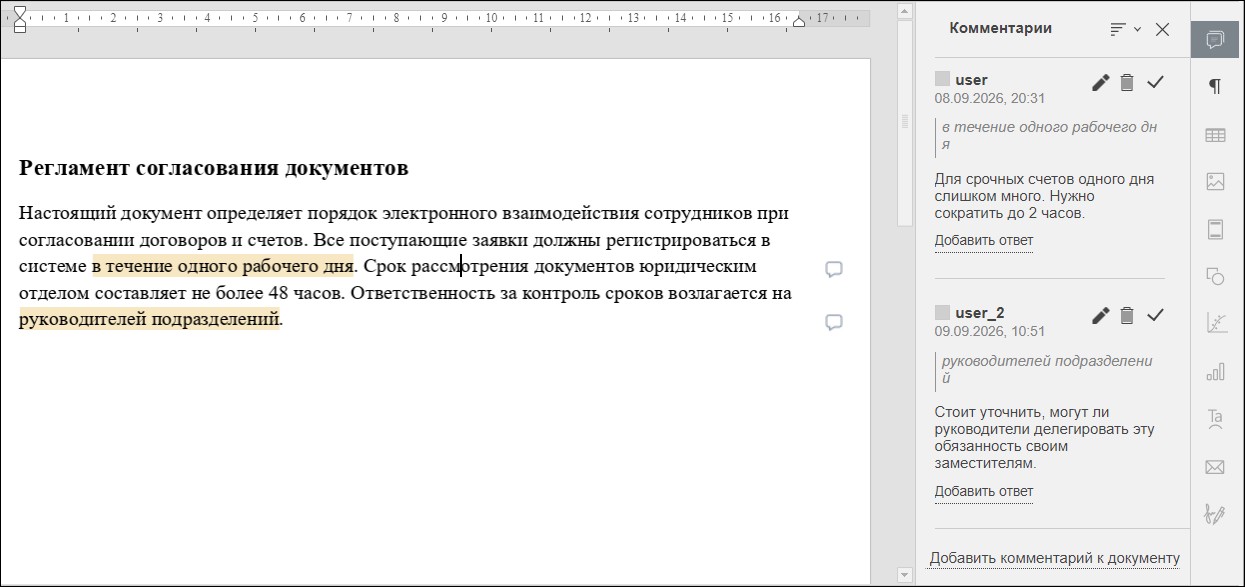Viewport: 1245px width, 587px height.
Task: Open paragraph settings icon in right sidebar
Action: click(1215, 86)
